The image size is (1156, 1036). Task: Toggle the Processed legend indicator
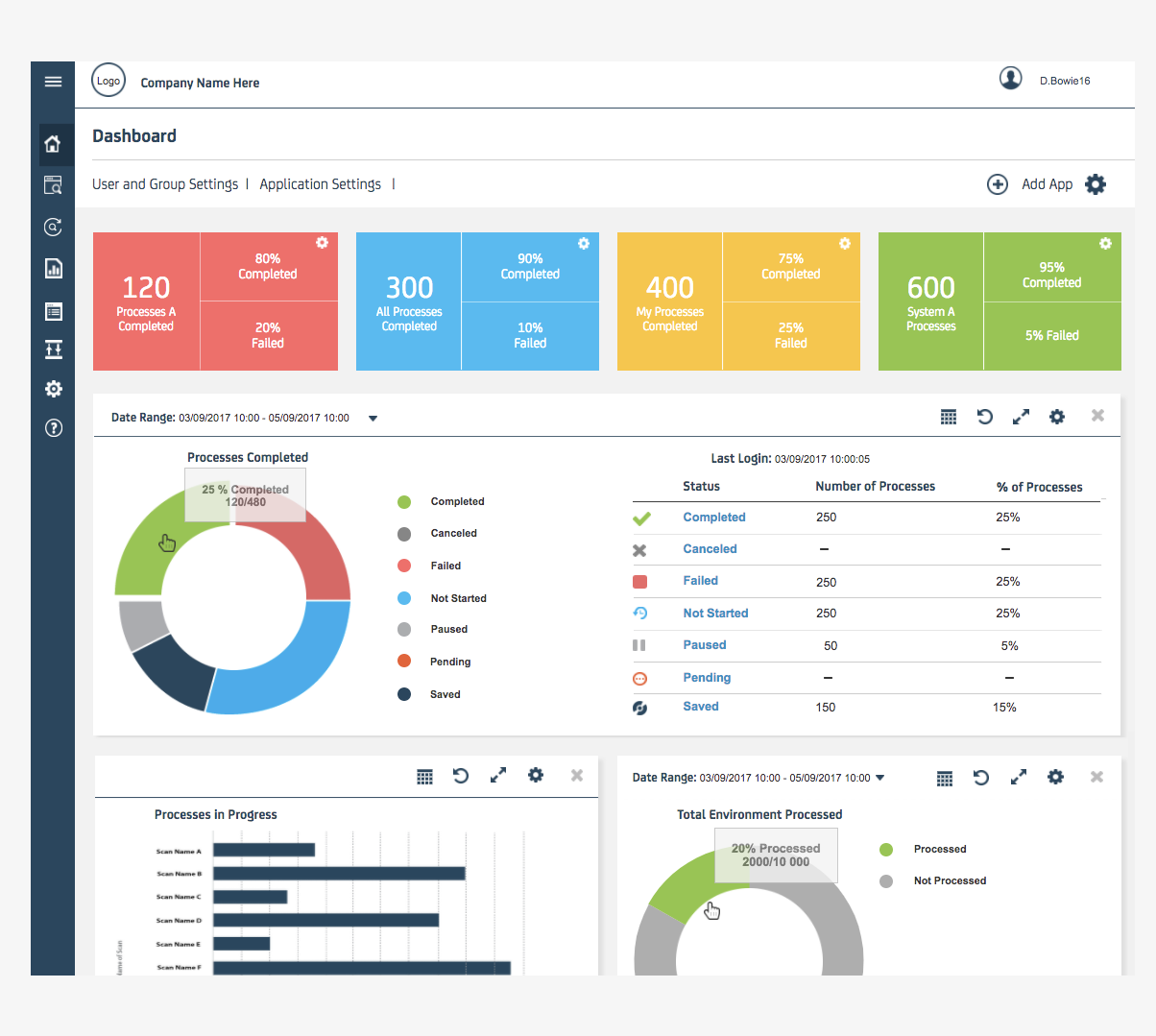[884, 849]
